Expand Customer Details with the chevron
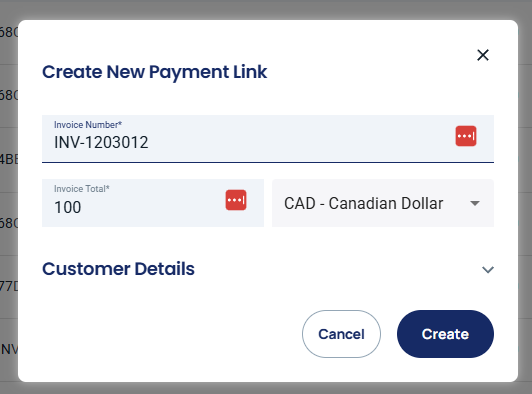Screen dimensions: 532x394 click(488, 269)
